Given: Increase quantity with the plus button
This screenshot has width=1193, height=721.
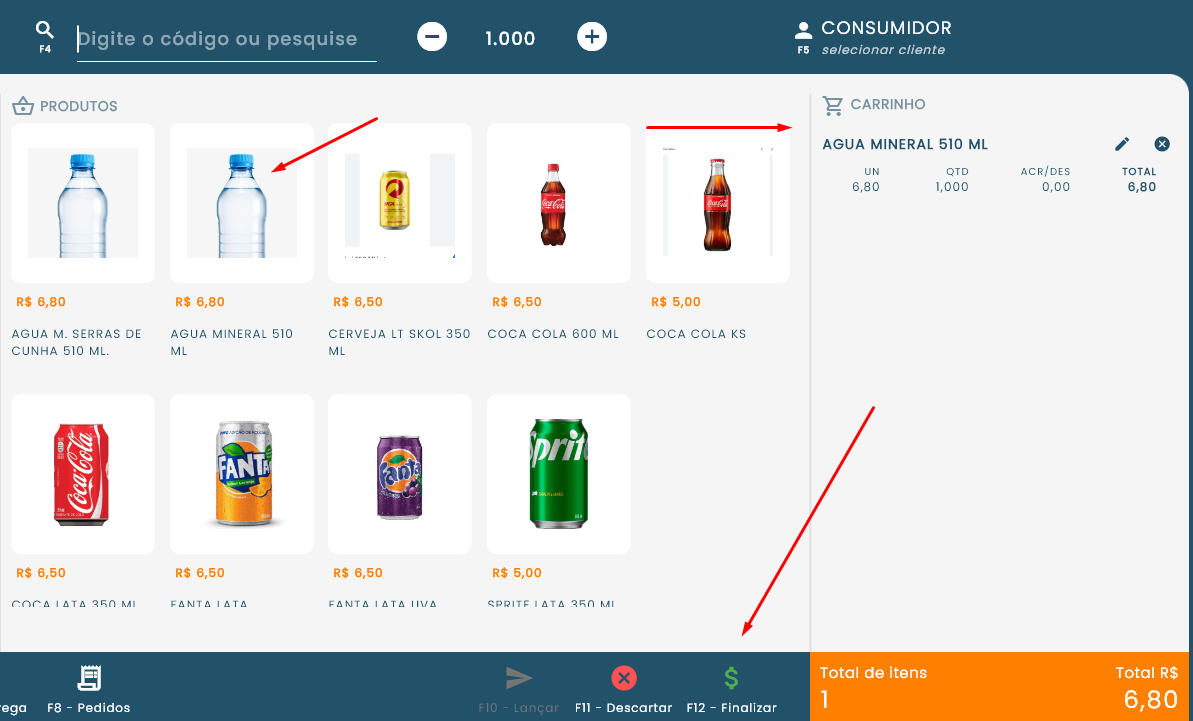Looking at the screenshot, I should (592, 38).
